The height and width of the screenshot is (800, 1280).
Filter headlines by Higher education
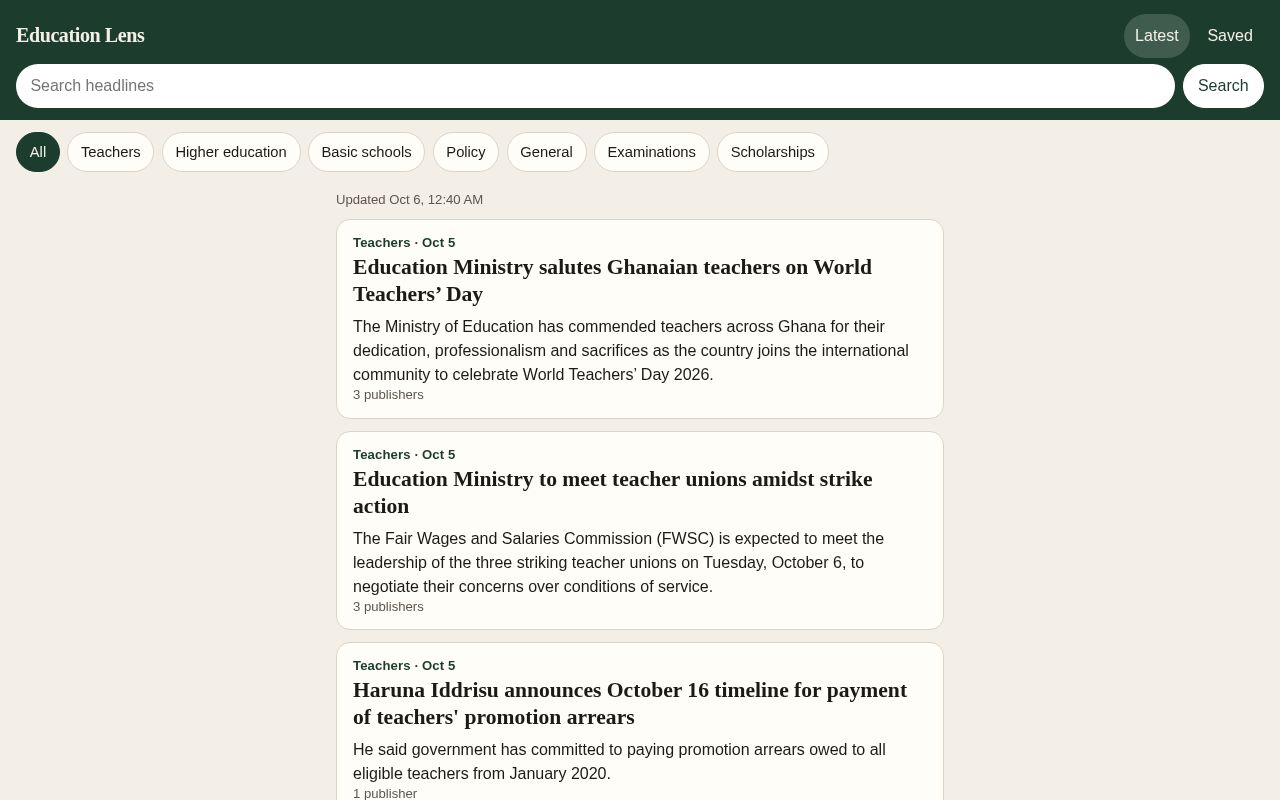(231, 152)
